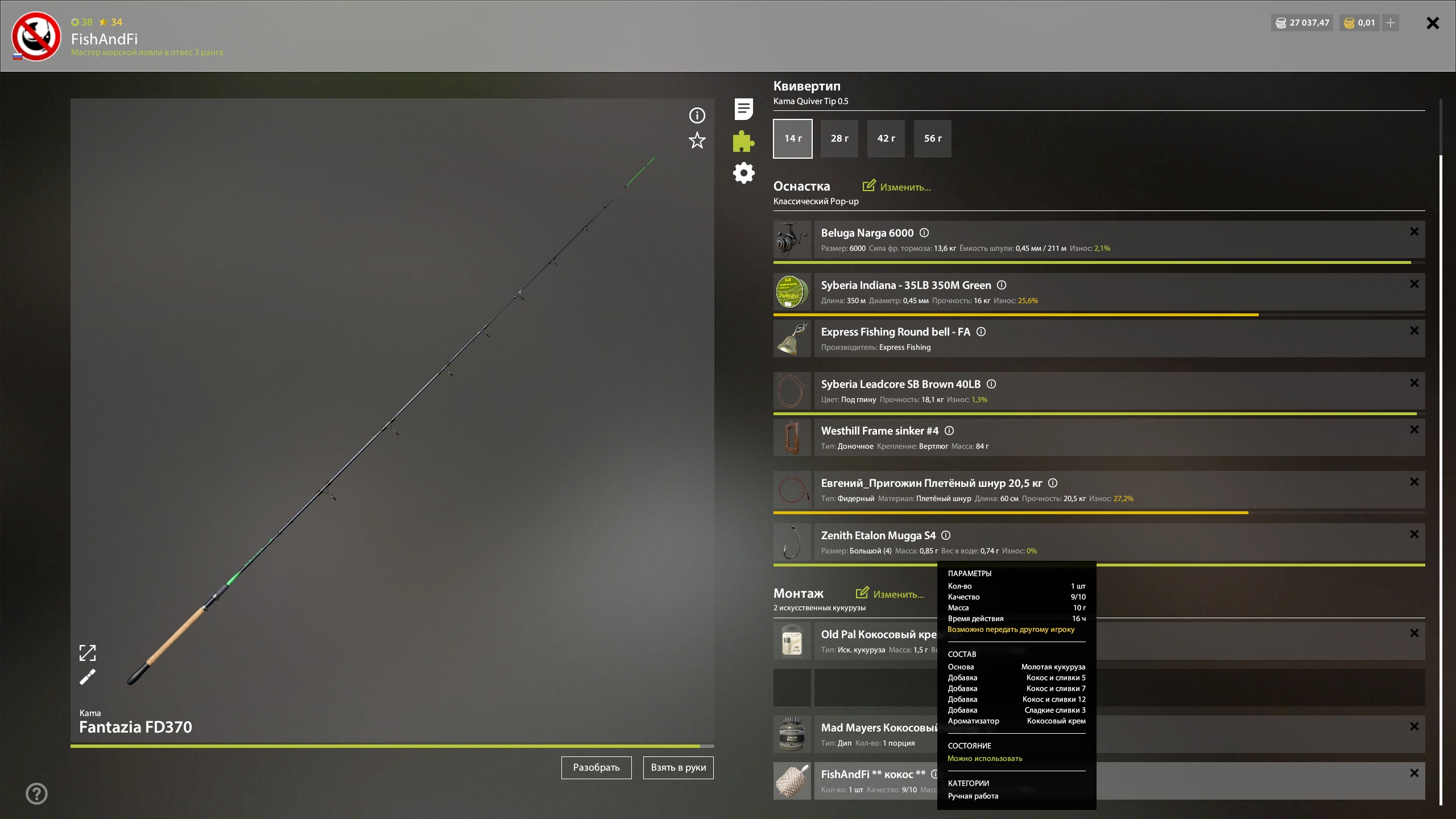
Task: Remove Beluga Narga 6000 from setup
Action: (x=1414, y=231)
